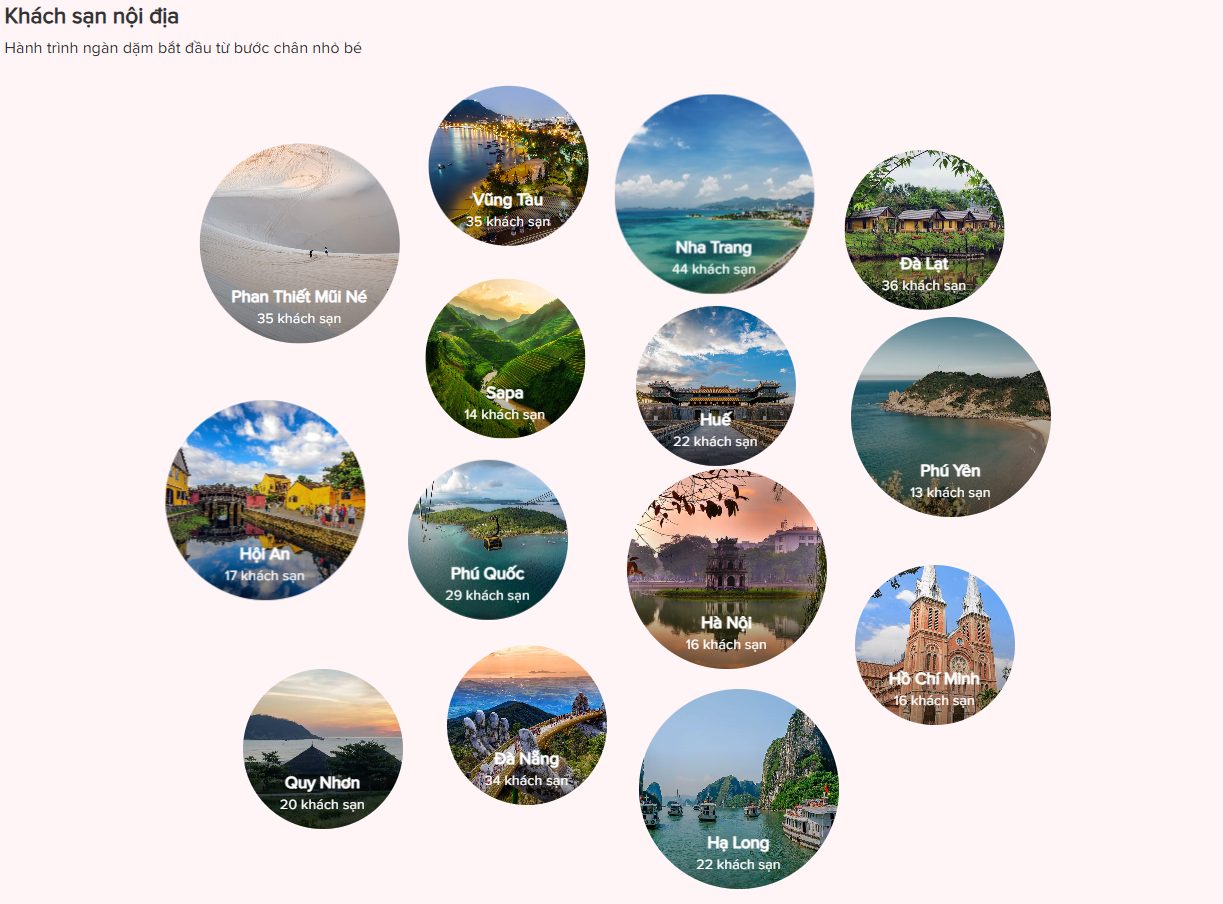Select the Hội An destination circle
This screenshot has height=904, width=1223.
click(x=265, y=500)
